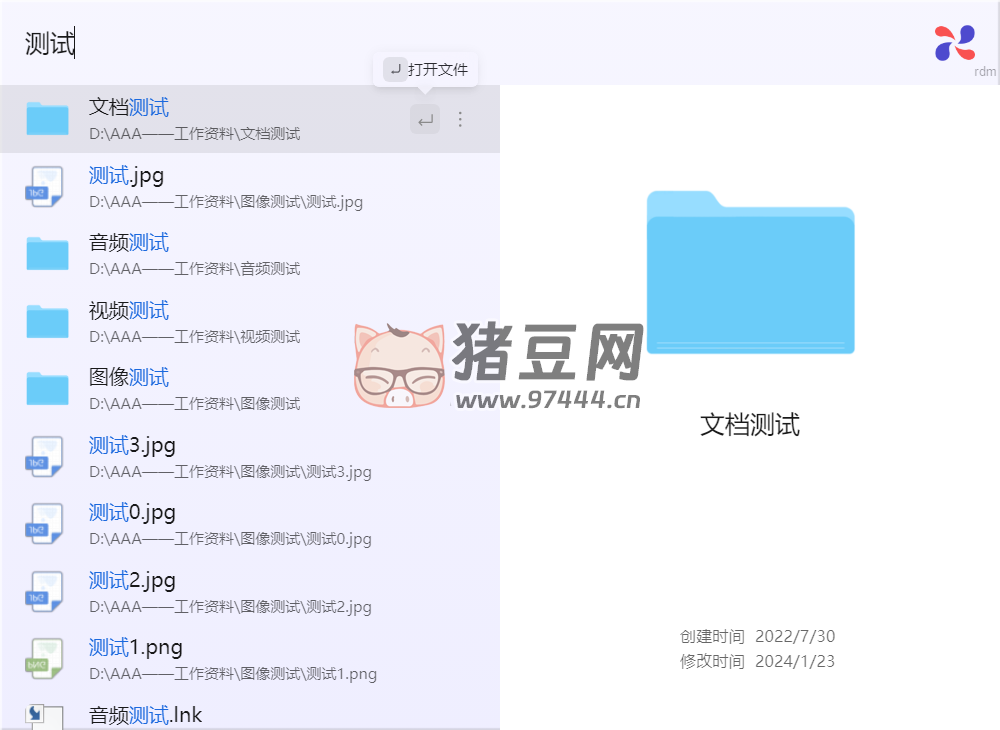Click the 文档测试 name in preview pane
This screenshot has height=730, width=1000.
(x=750, y=425)
